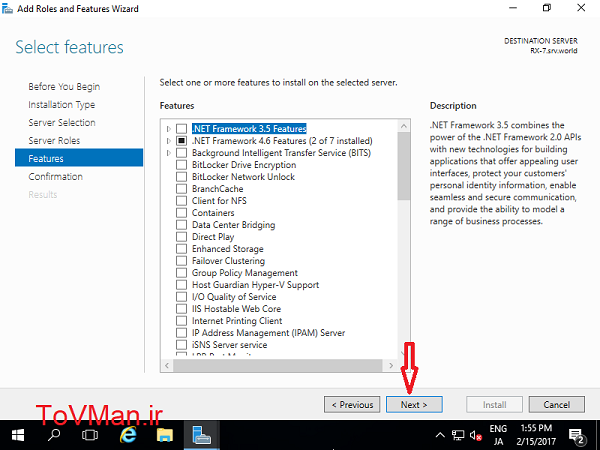Check I/O Quality of Service
Image resolution: width=600 pixels, height=450 pixels.
(x=181, y=297)
